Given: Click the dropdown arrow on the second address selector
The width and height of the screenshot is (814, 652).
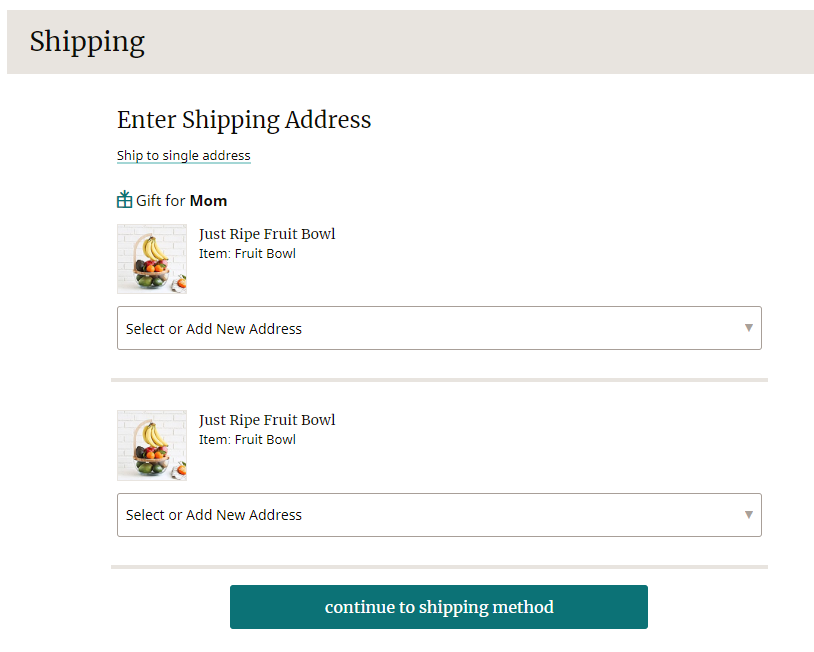Looking at the screenshot, I should [x=749, y=515].
